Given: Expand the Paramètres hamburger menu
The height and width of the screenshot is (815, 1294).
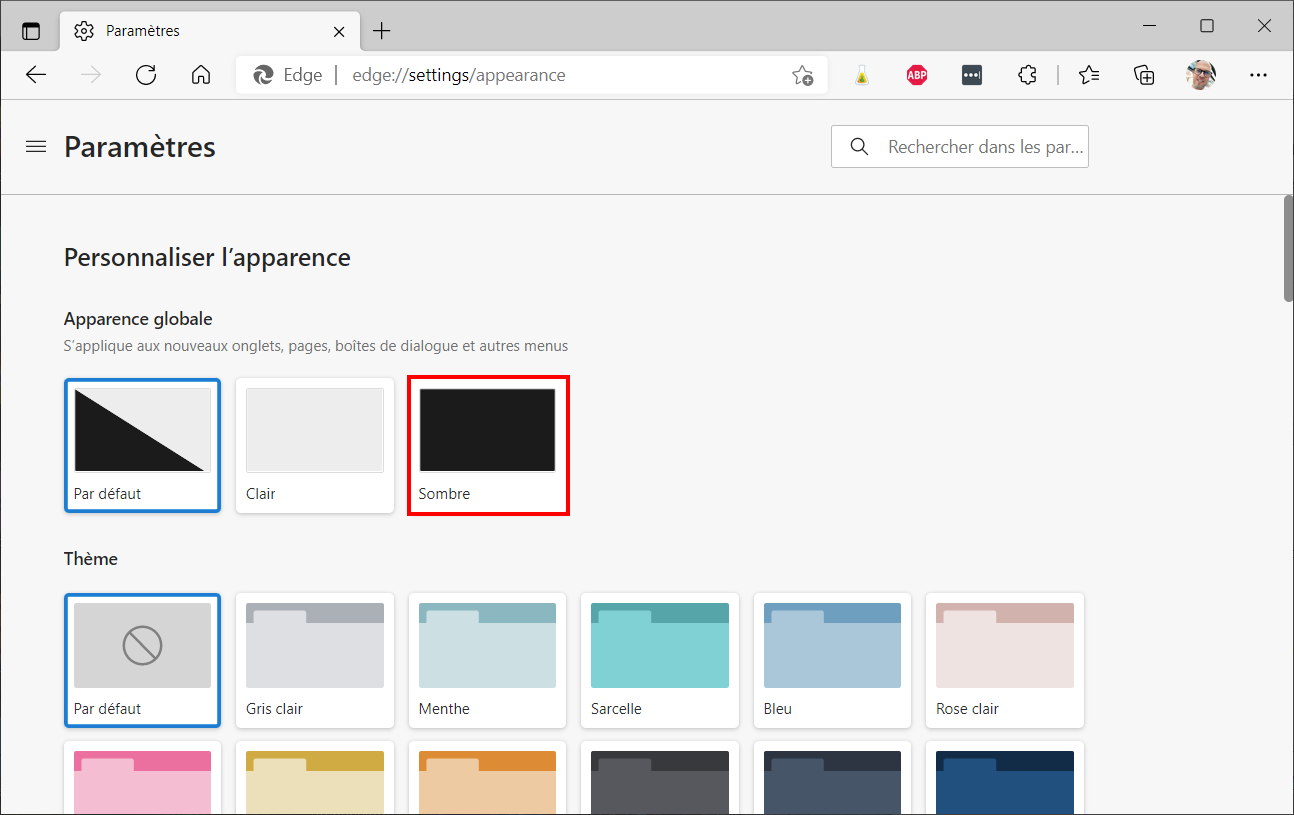Looking at the screenshot, I should [36, 147].
